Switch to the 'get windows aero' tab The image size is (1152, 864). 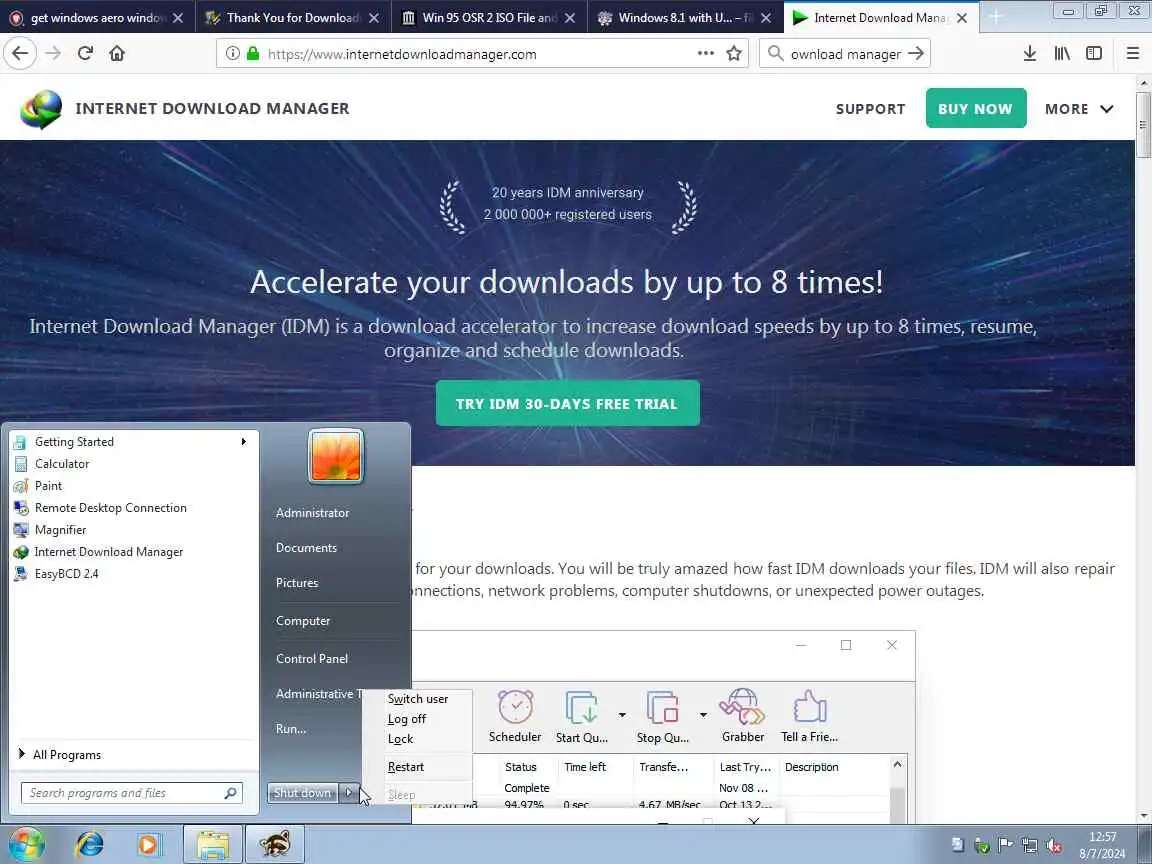click(x=97, y=18)
